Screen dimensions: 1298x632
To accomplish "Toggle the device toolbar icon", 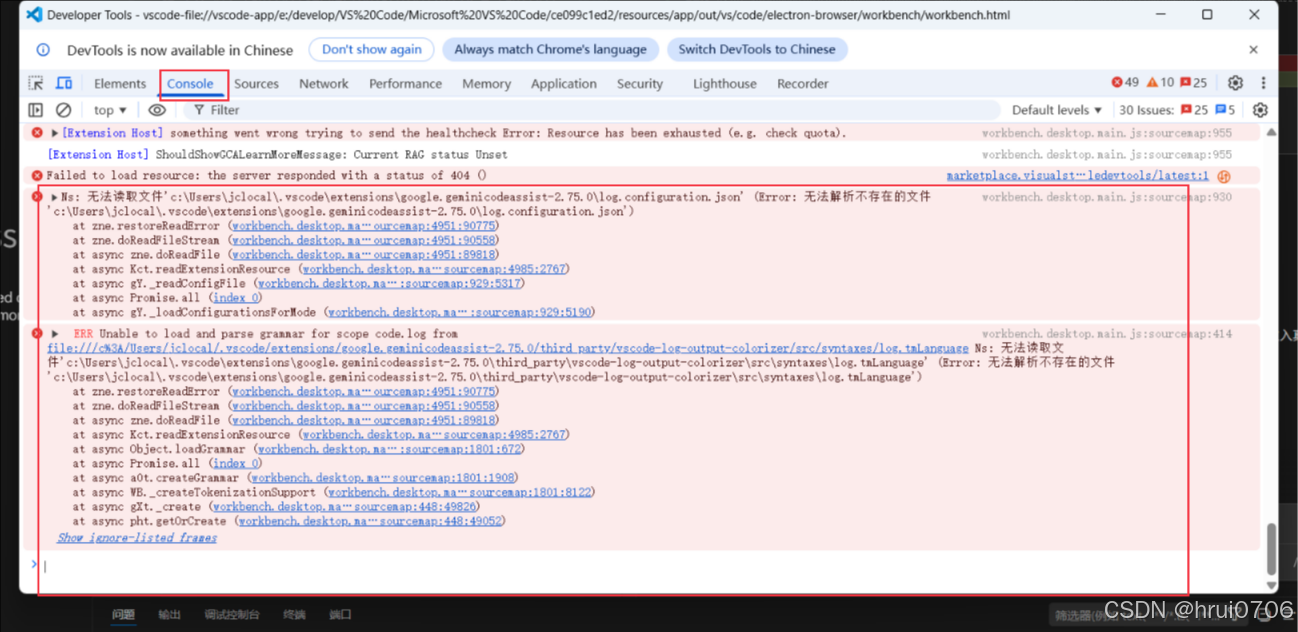I will tap(64, 84).
